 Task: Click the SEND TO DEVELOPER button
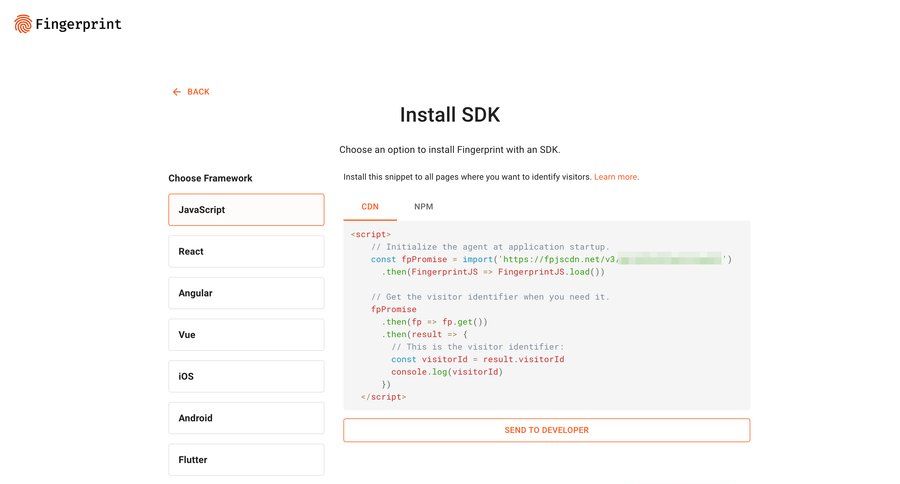546,430
